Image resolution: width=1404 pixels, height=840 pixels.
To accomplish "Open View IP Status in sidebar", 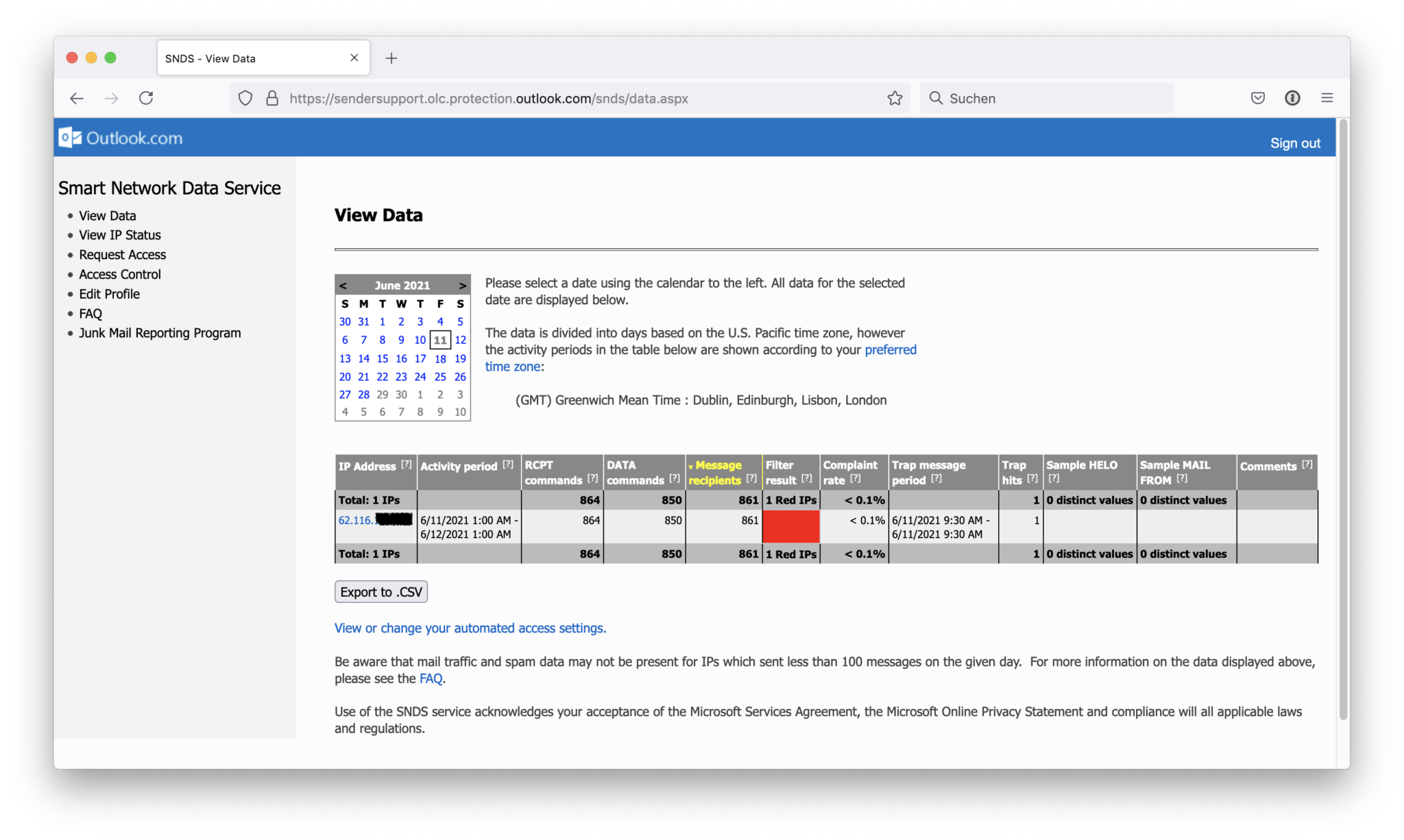I will 119,235.
